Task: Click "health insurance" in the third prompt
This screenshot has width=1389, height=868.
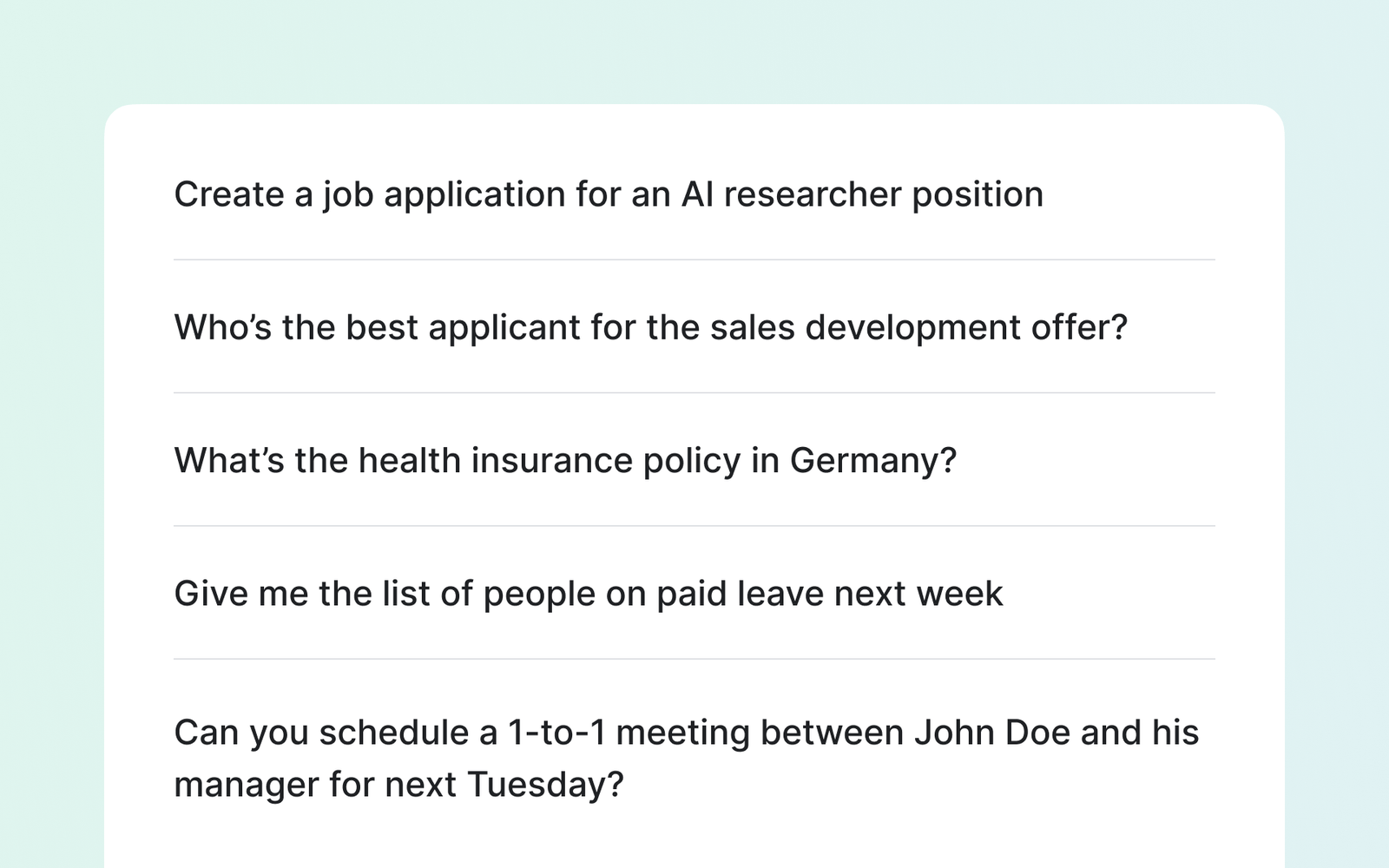Action: [495, 460]
